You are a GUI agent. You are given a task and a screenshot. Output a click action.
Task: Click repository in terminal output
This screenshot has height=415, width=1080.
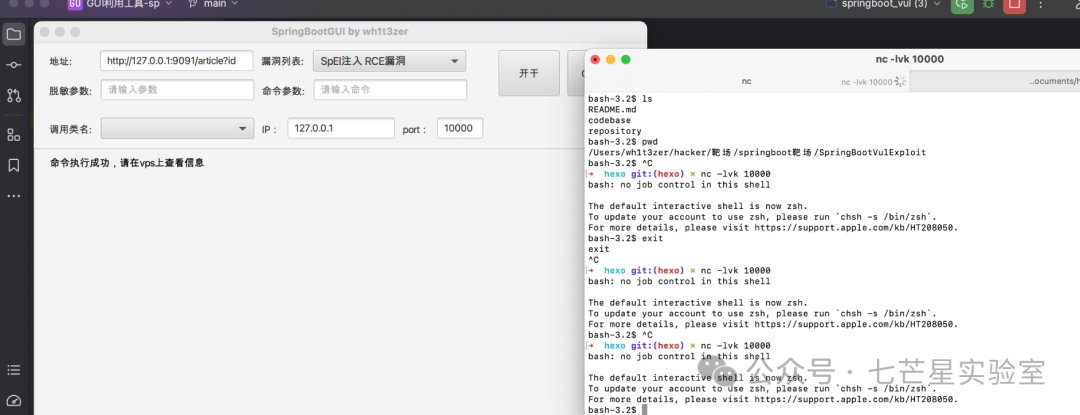click(x=615, y=131)
